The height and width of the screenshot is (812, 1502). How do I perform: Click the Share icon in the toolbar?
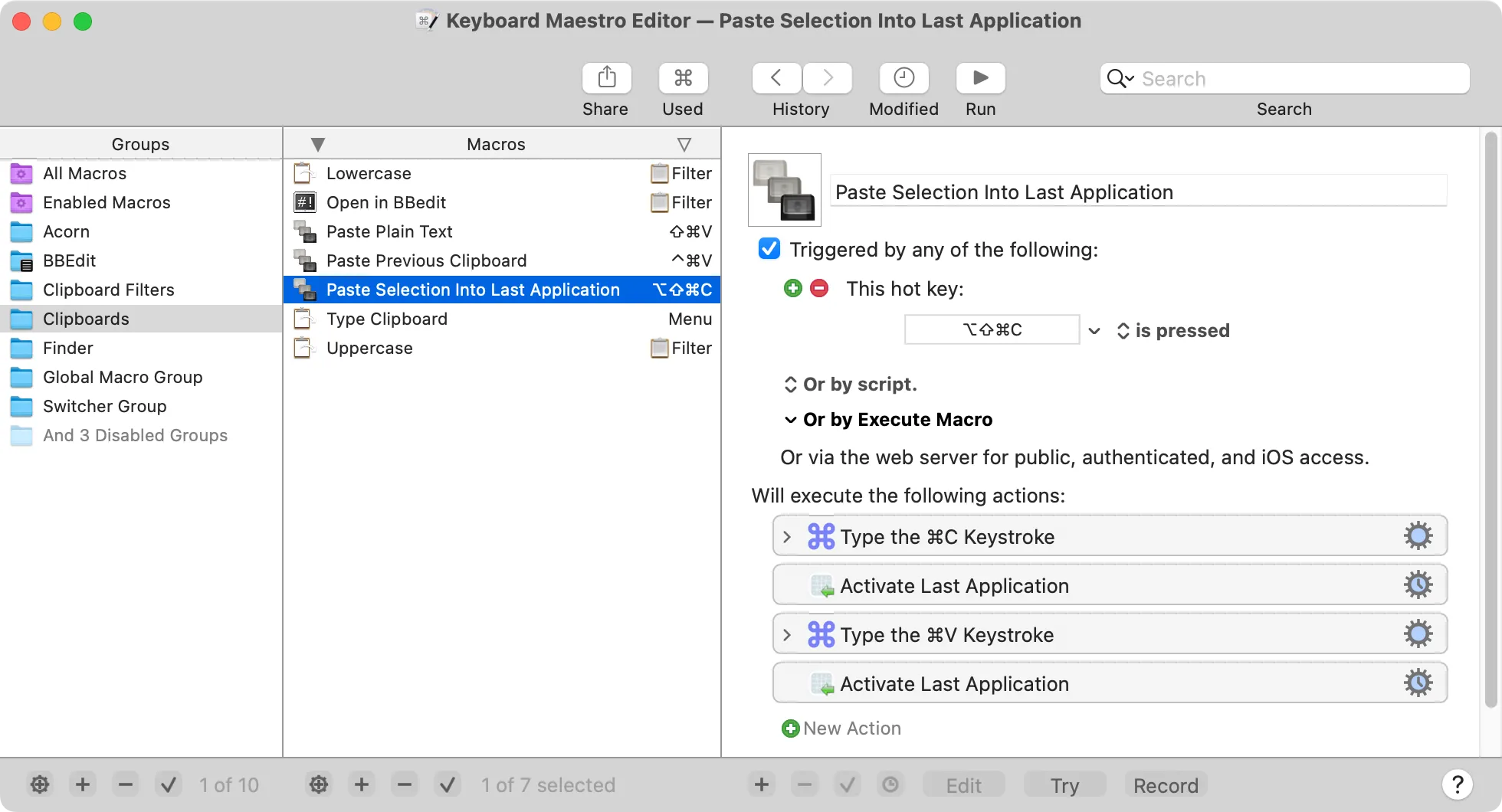(x=605, y=77)
